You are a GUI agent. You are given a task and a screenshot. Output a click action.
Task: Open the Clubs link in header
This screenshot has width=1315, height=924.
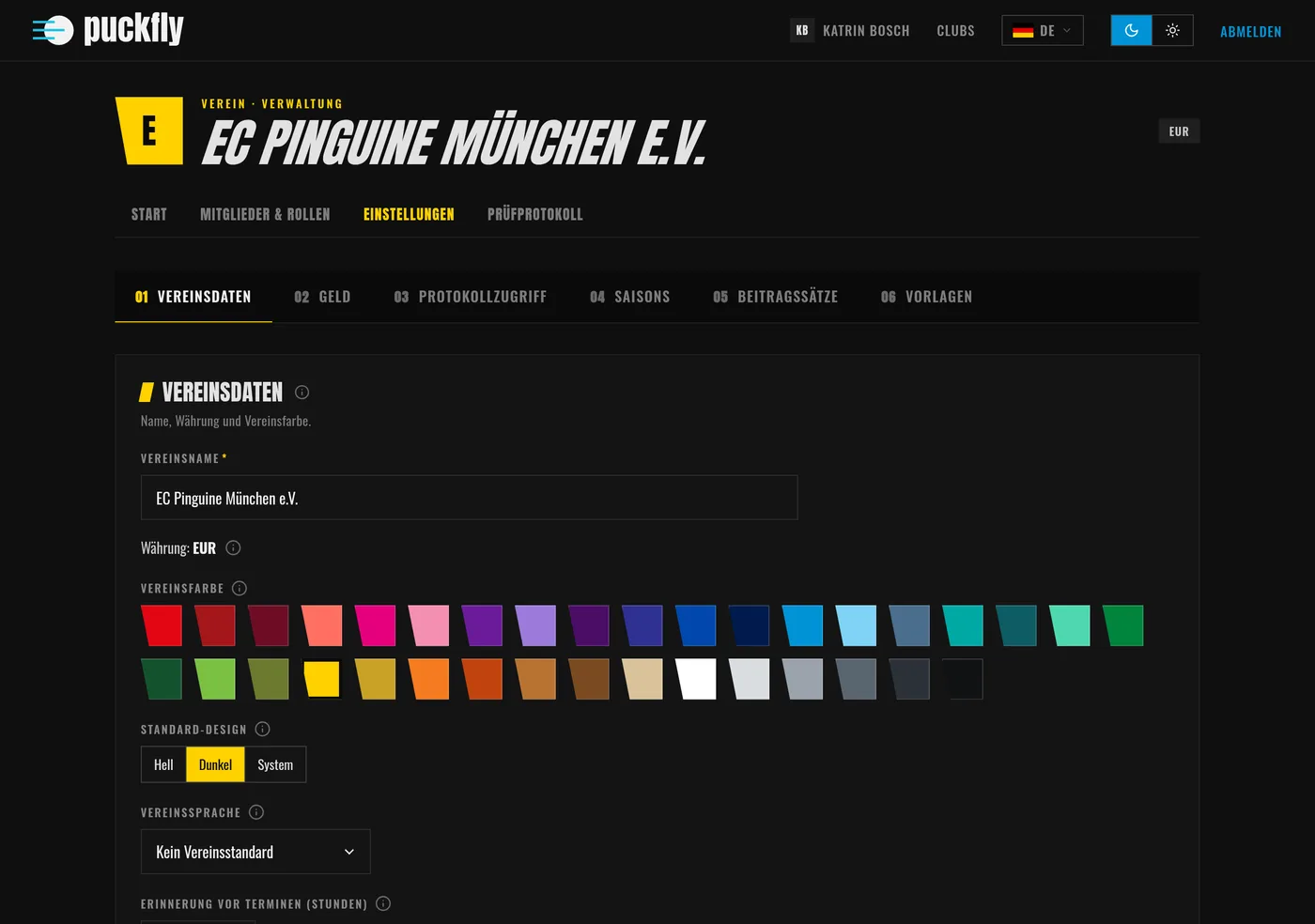pyautogui.click(x=955, y=31)
